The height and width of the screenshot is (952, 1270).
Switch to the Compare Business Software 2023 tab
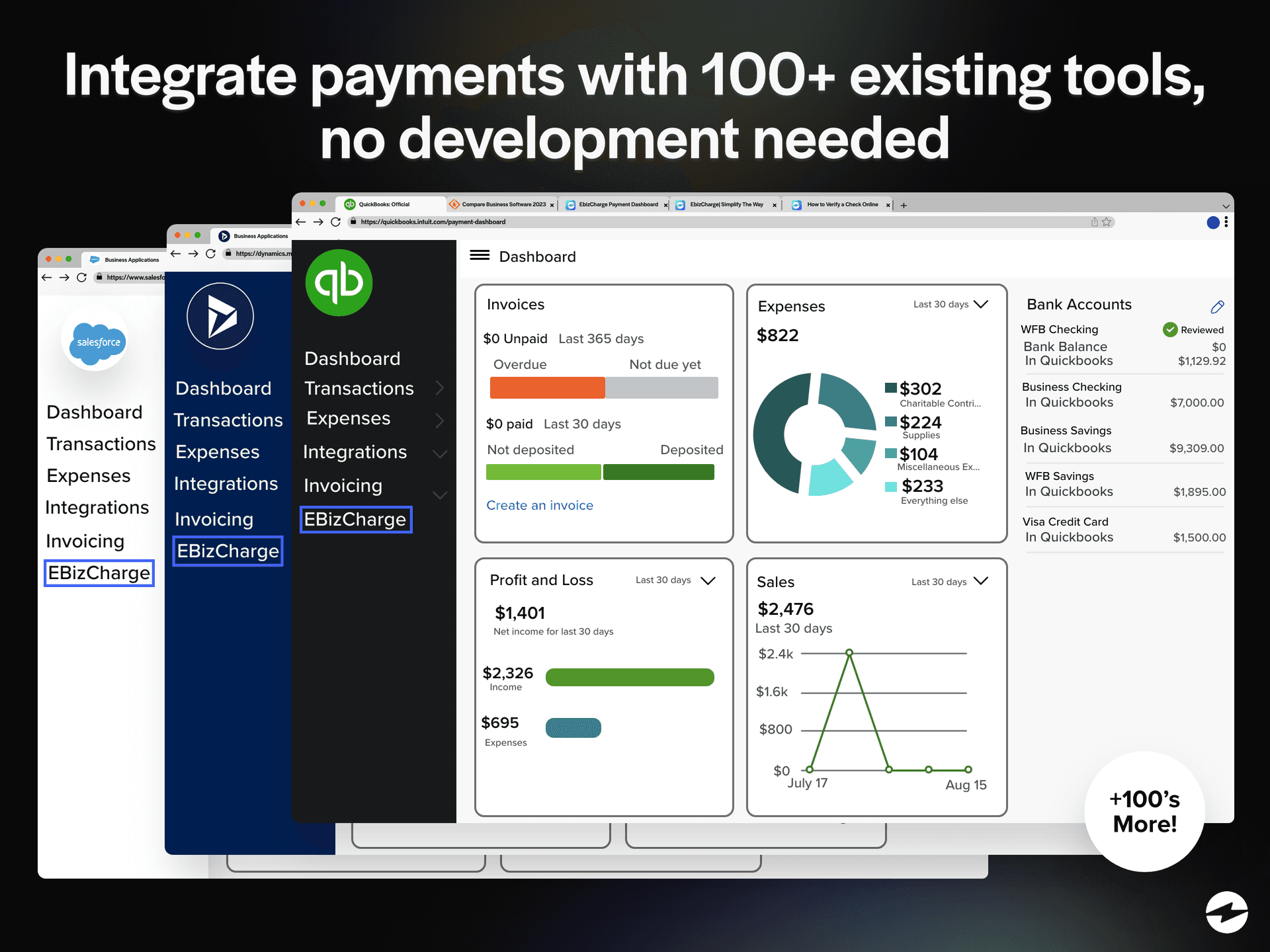(x=503, y=205)
